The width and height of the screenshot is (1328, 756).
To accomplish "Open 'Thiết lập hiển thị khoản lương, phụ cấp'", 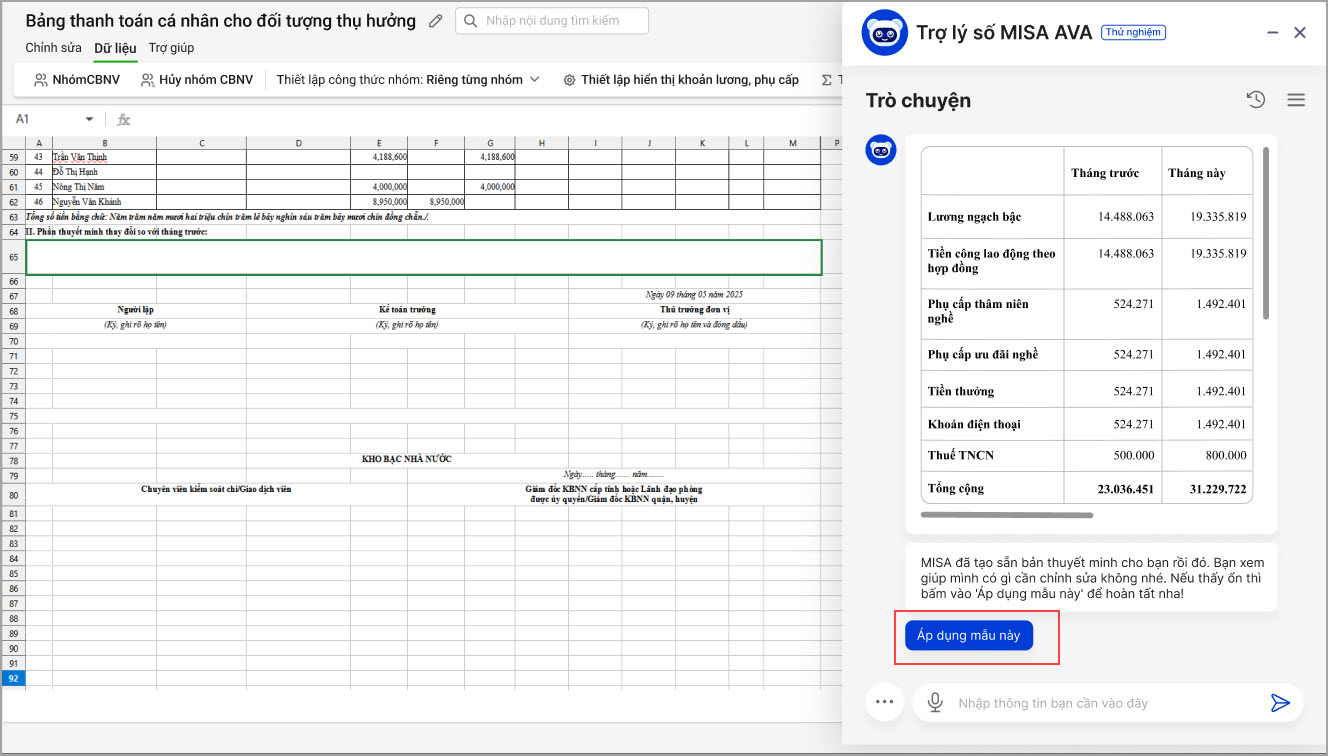I will point(681,80).
